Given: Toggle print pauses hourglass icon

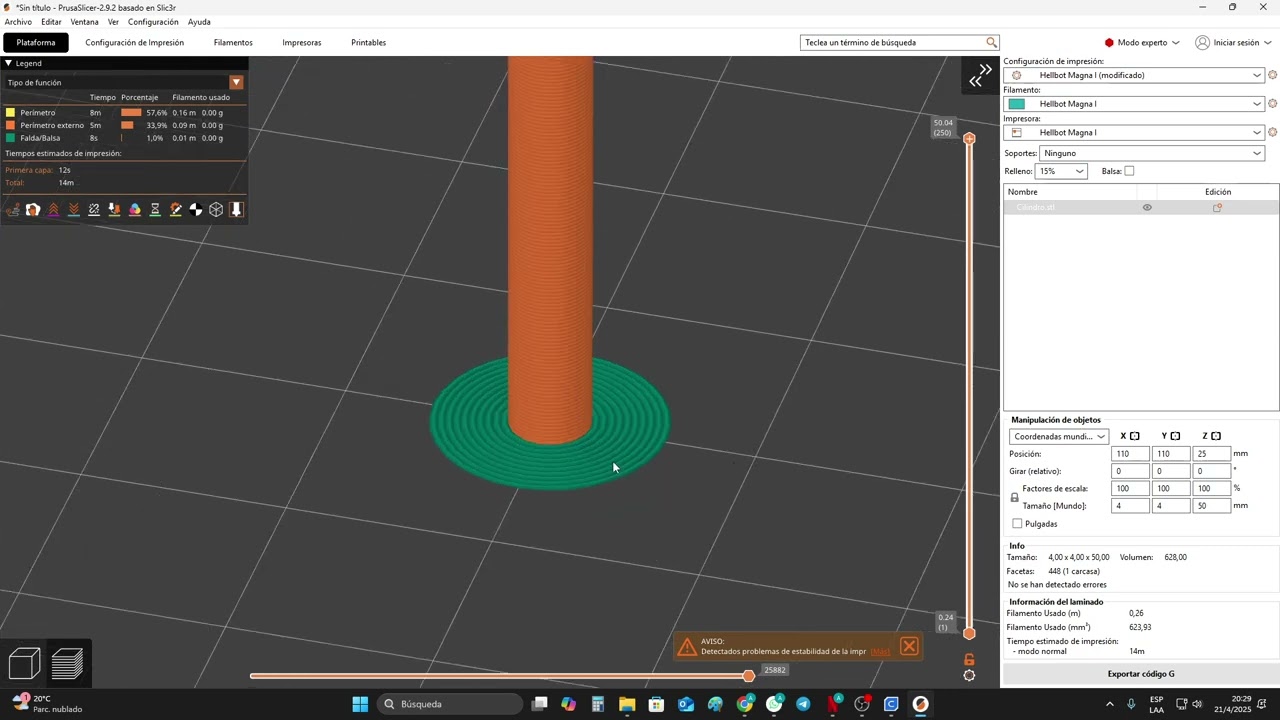Looking at the screenshot, I should 155,210.
